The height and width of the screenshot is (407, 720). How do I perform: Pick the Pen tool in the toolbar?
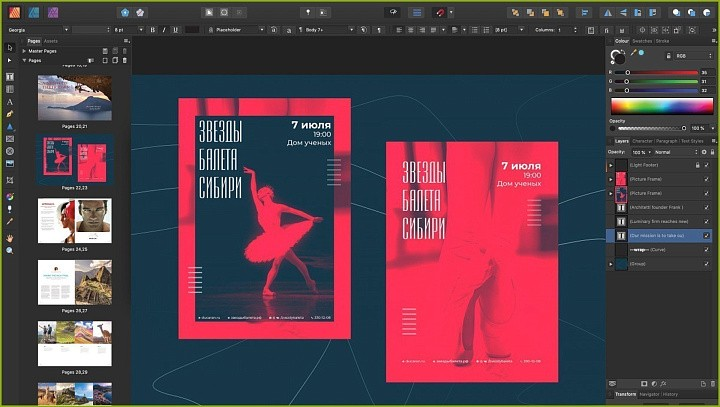(x=10, y=115)
